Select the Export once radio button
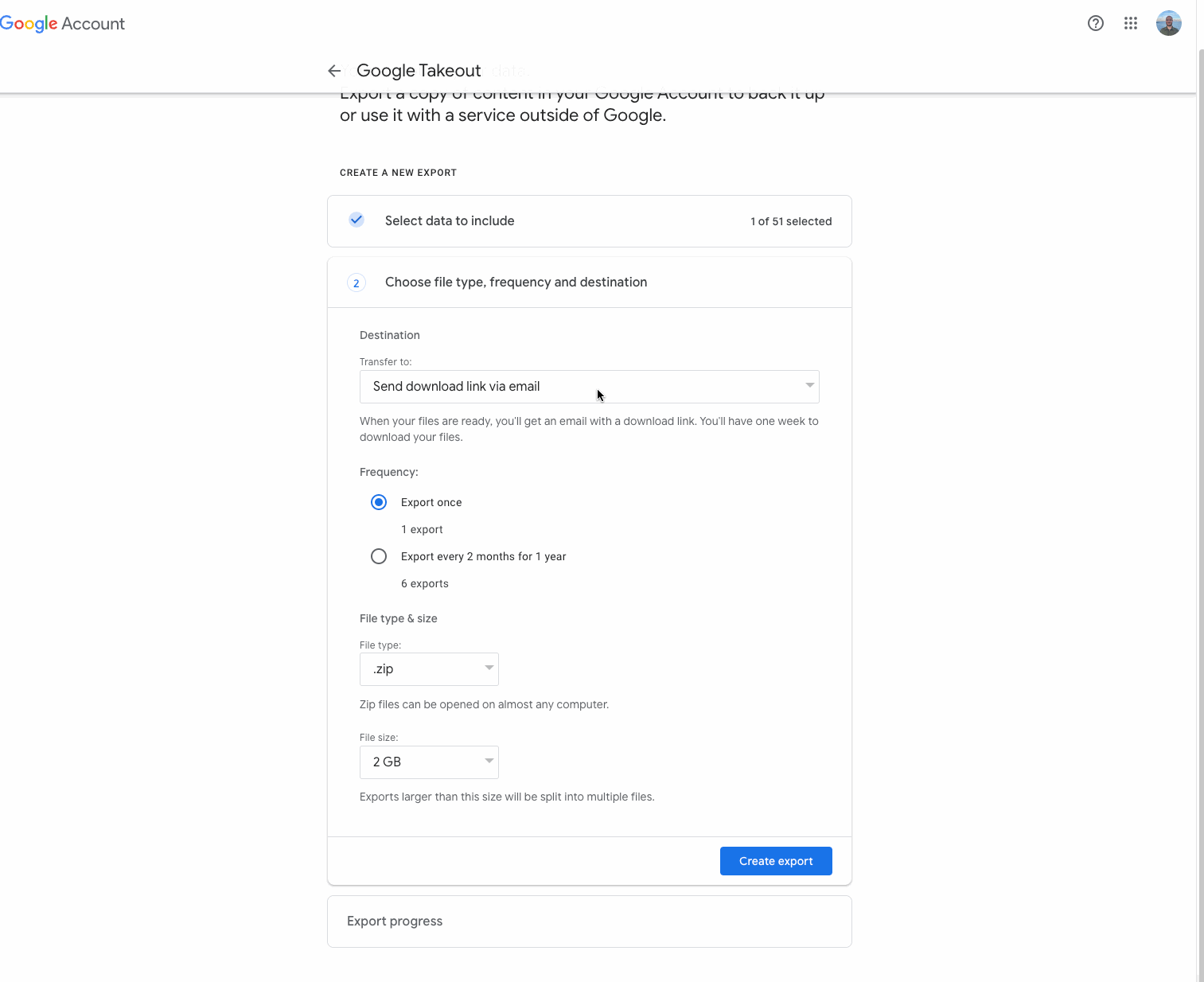 point(379,502)
